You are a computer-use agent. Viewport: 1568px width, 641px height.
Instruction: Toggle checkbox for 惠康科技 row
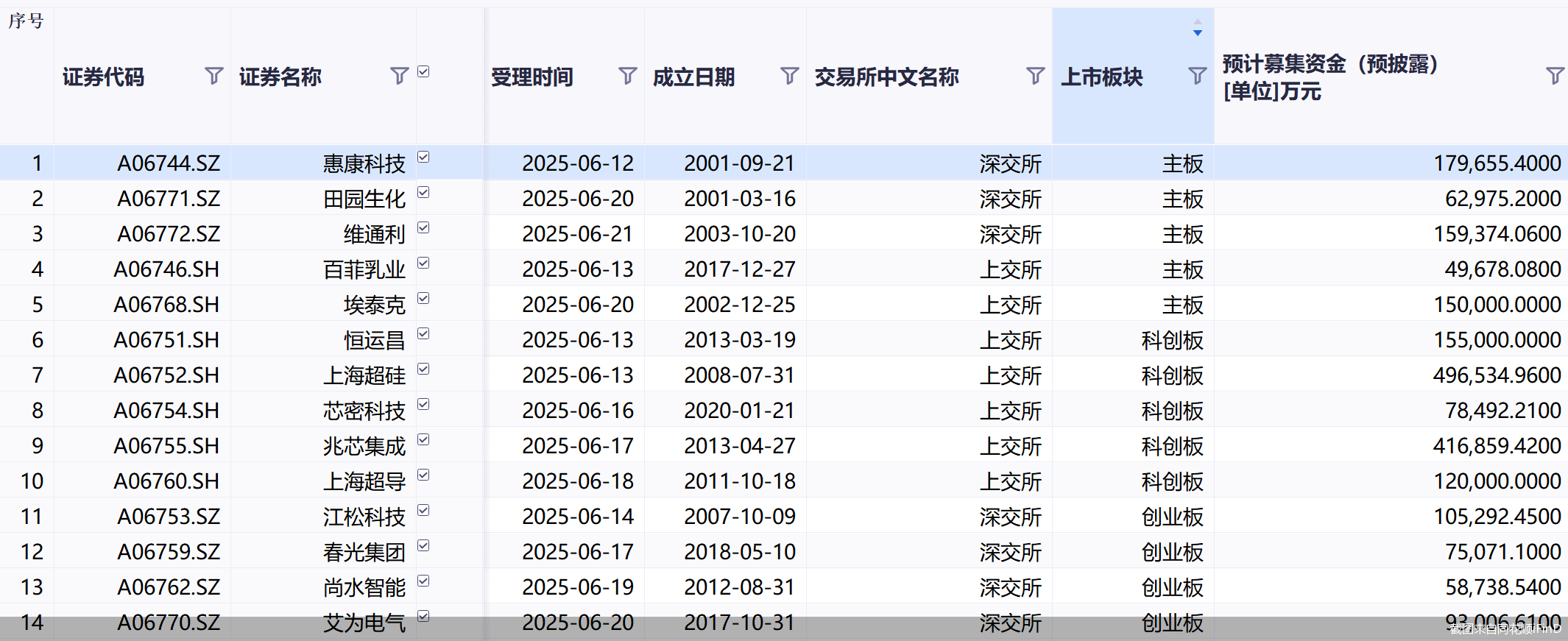tap(423, 157)
